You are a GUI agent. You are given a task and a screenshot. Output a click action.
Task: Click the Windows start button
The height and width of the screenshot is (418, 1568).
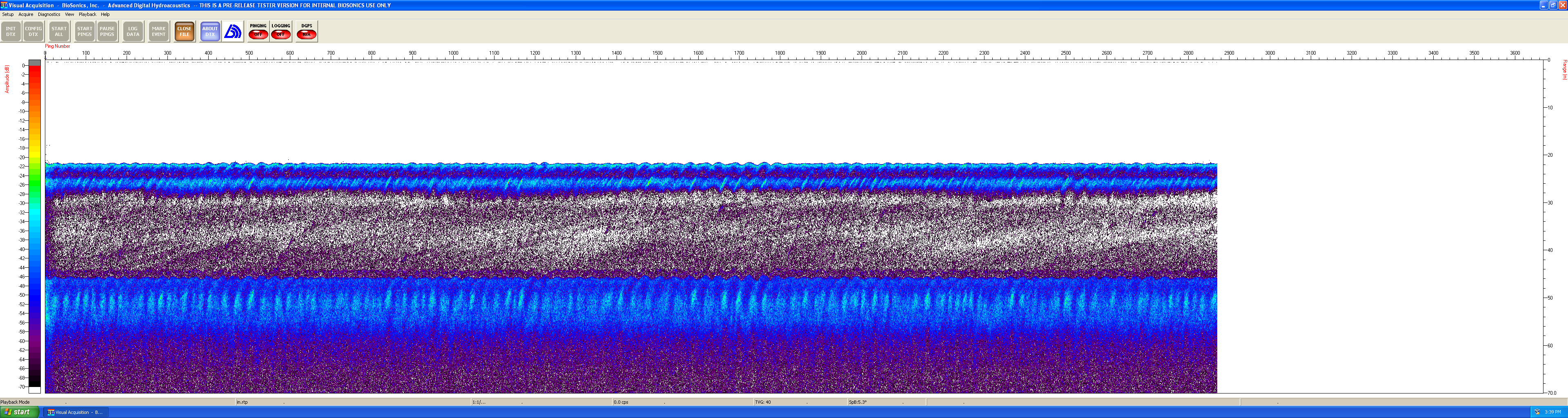click(x=20, y=412)
